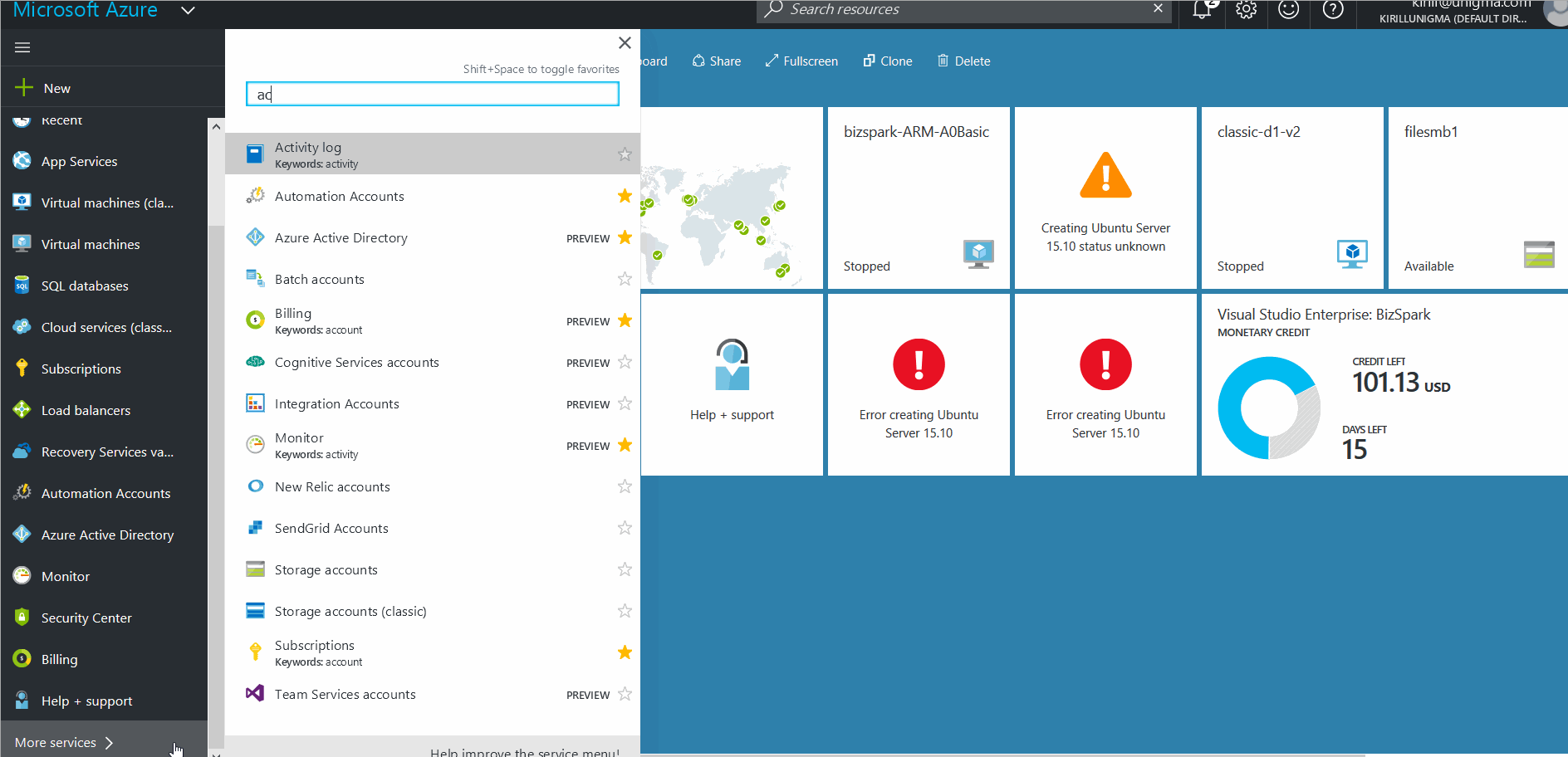Screen dimensions: 1568x757
Task: Open Help + support in sidebar
Action: pos(104,701)
